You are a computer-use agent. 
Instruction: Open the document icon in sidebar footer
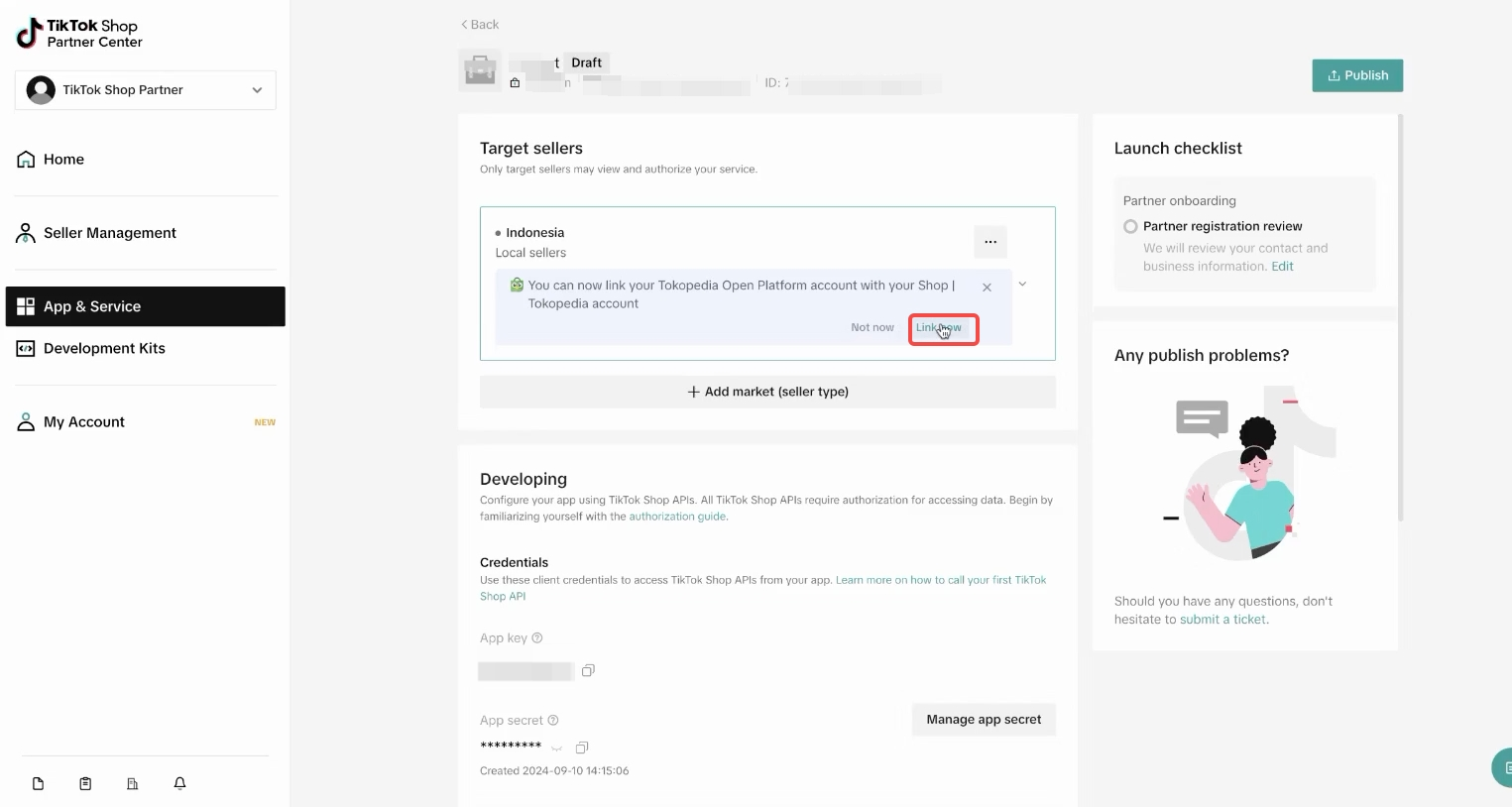(38, 784)
